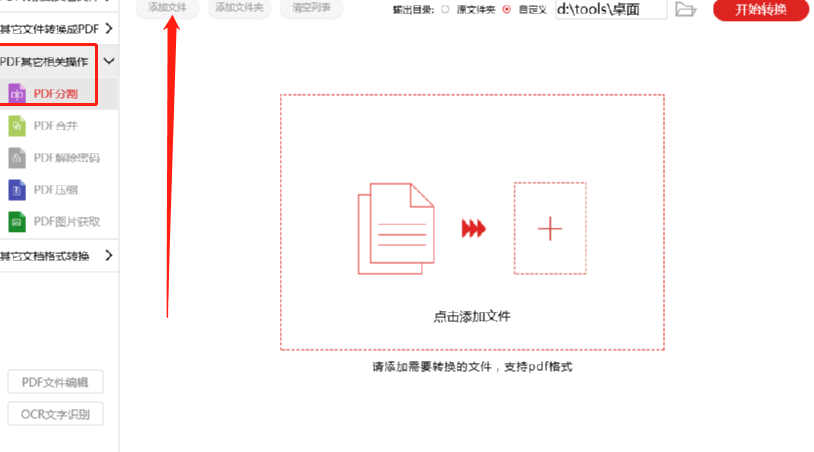
Task: Click the PDF解除密码 lock icon
Action: coord(17,158)
